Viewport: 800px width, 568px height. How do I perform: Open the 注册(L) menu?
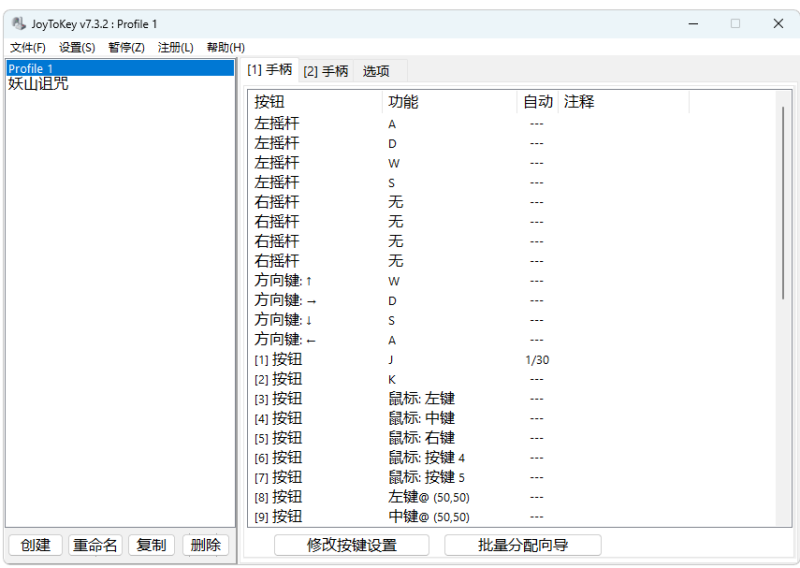click(176, 47)
